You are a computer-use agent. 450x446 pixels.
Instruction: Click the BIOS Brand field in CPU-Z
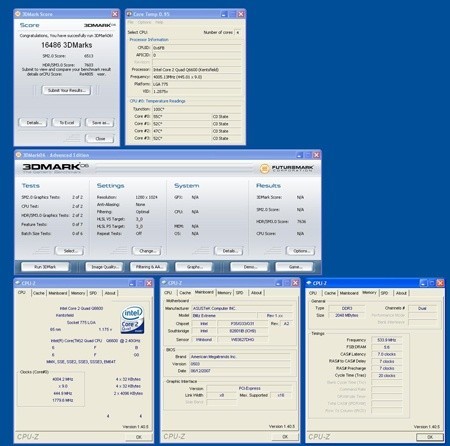tap(240, 357)
